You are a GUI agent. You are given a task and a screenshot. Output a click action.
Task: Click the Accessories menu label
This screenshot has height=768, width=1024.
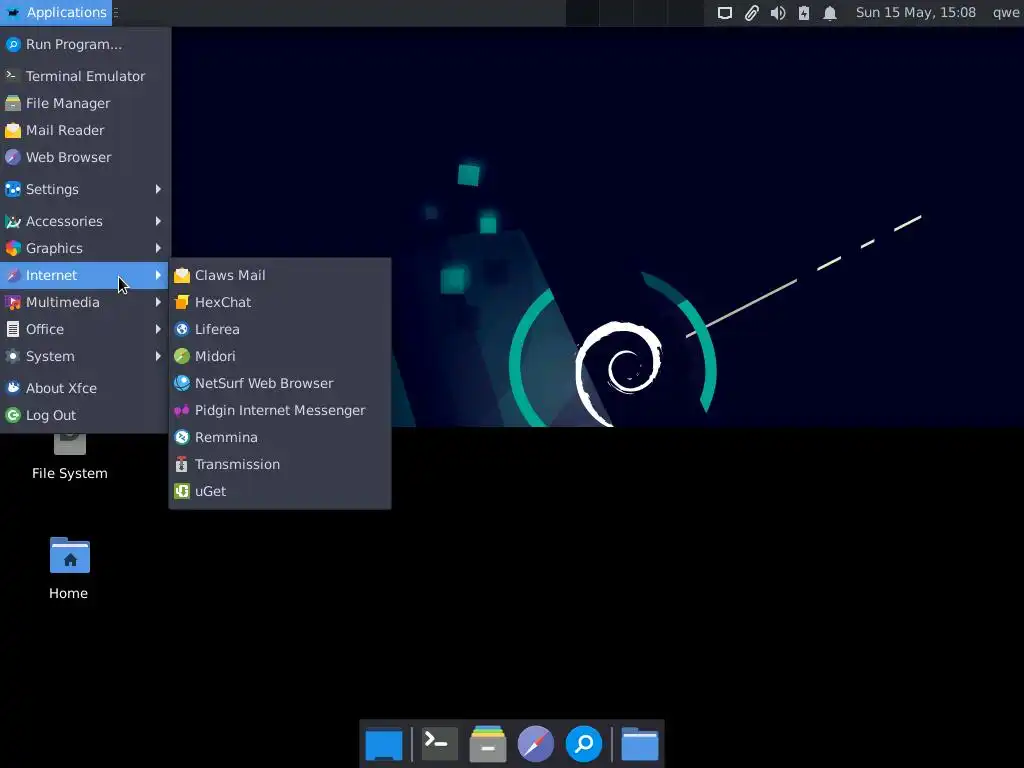pyautogui.click(x=64, y=221)
